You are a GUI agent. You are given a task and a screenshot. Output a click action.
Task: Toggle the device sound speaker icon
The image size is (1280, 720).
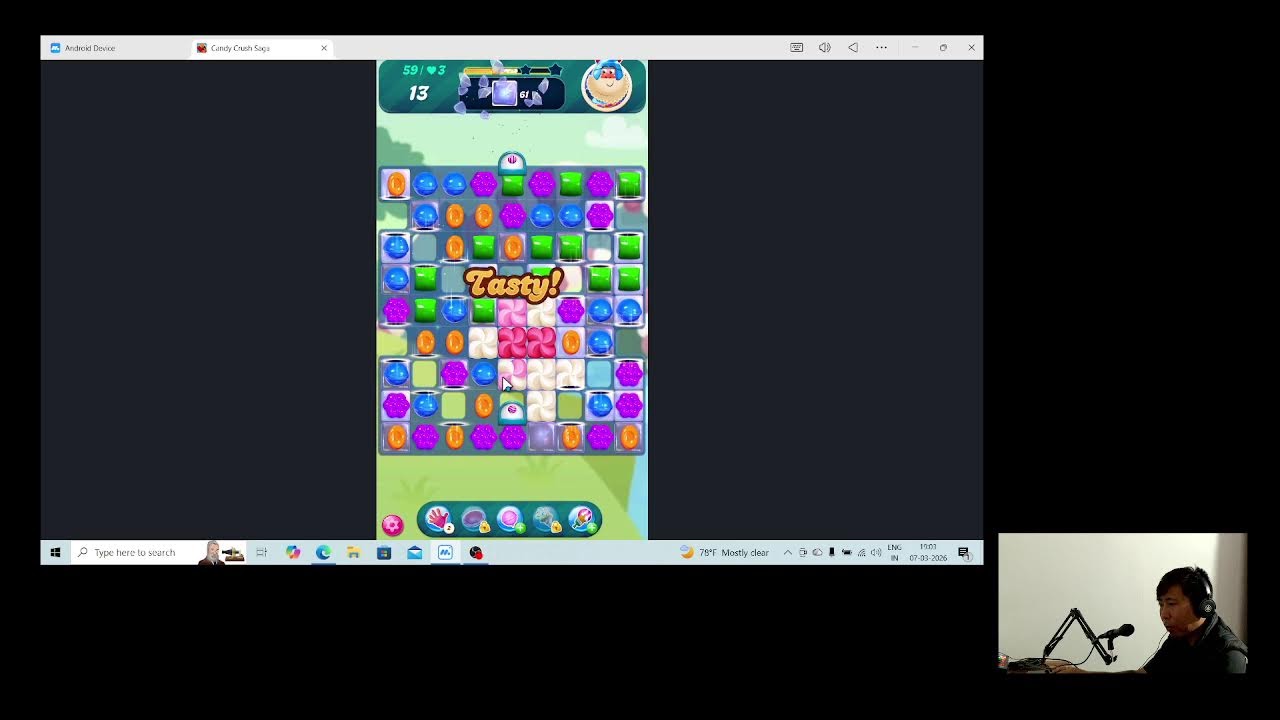pyautogui.click(x=824, y=47)
